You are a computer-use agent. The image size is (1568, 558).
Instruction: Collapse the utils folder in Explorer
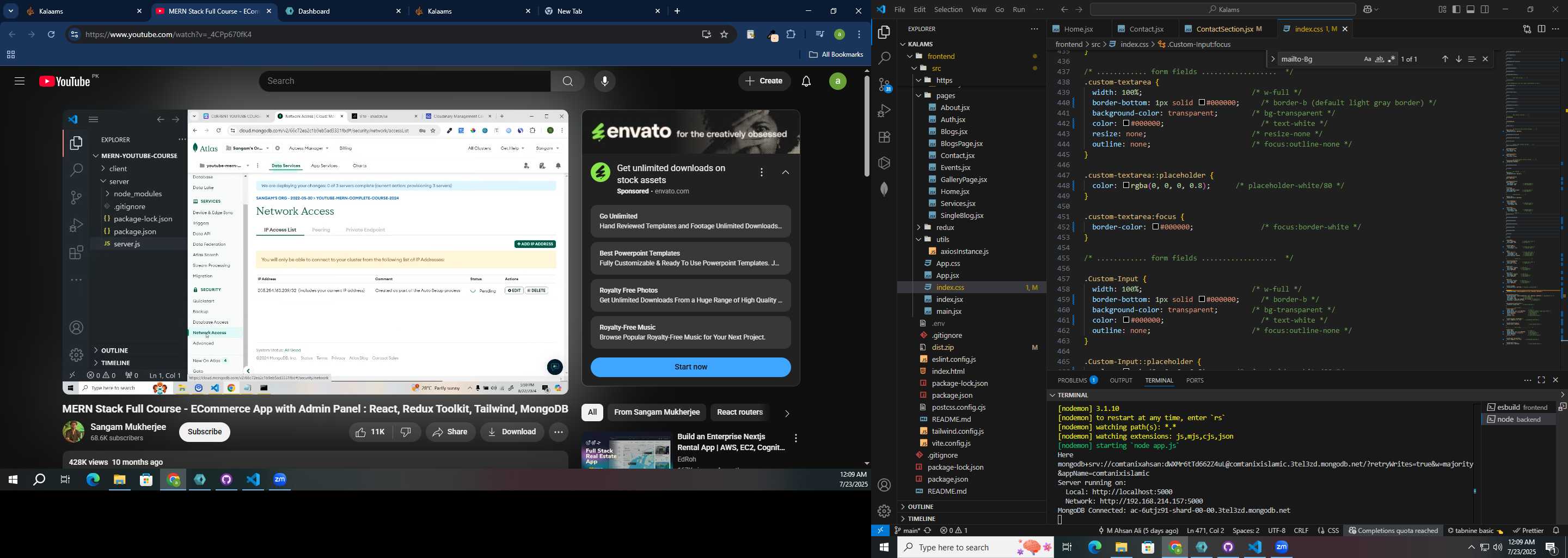click(x=920, y=239)
